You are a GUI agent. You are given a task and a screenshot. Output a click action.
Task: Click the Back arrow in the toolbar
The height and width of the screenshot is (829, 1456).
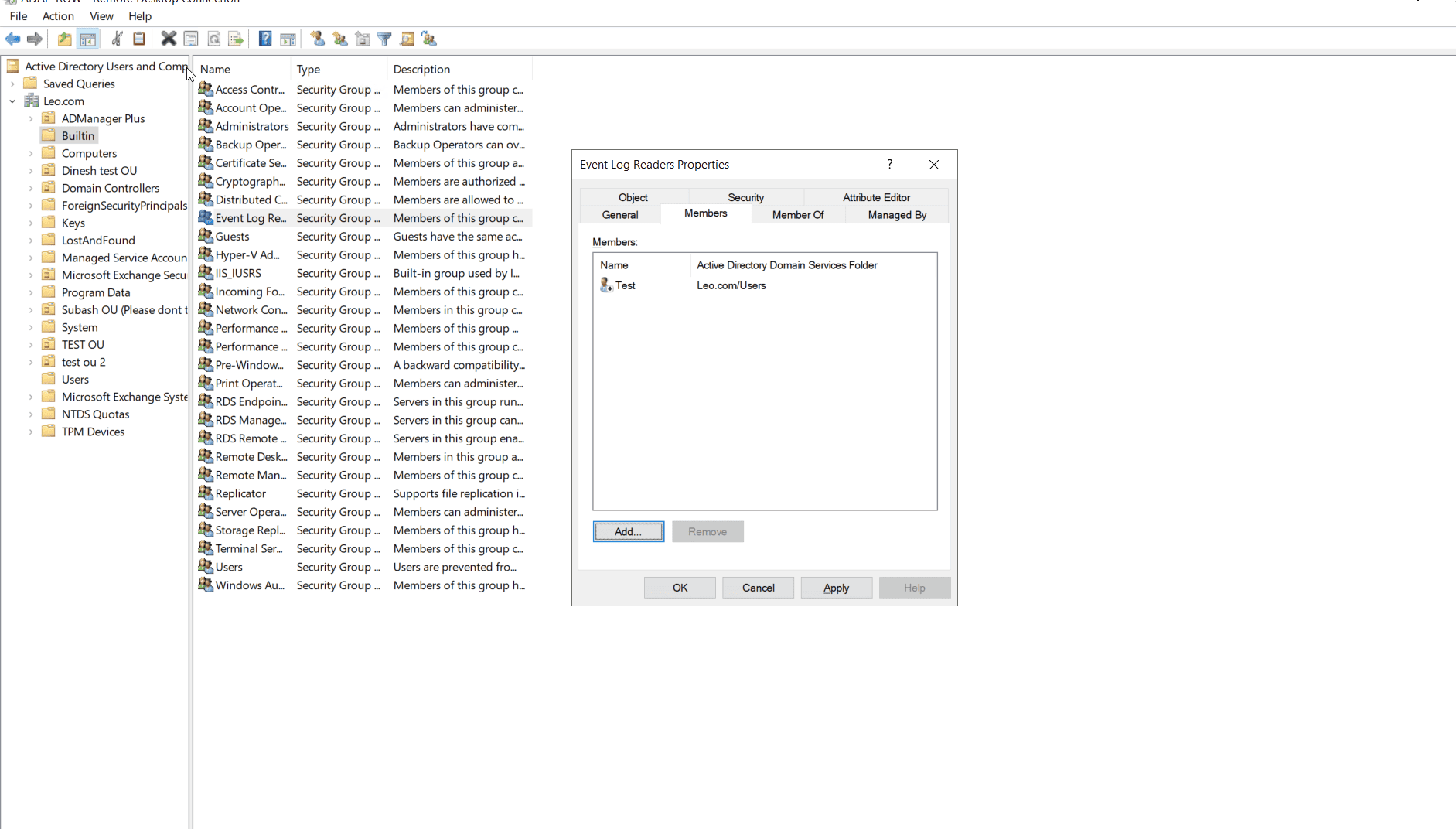click(12, 39)
